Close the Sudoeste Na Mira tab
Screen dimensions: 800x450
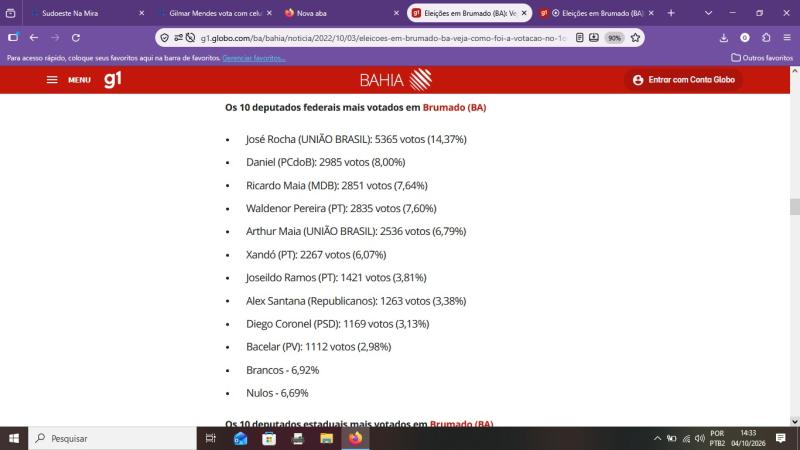(141, 13)
